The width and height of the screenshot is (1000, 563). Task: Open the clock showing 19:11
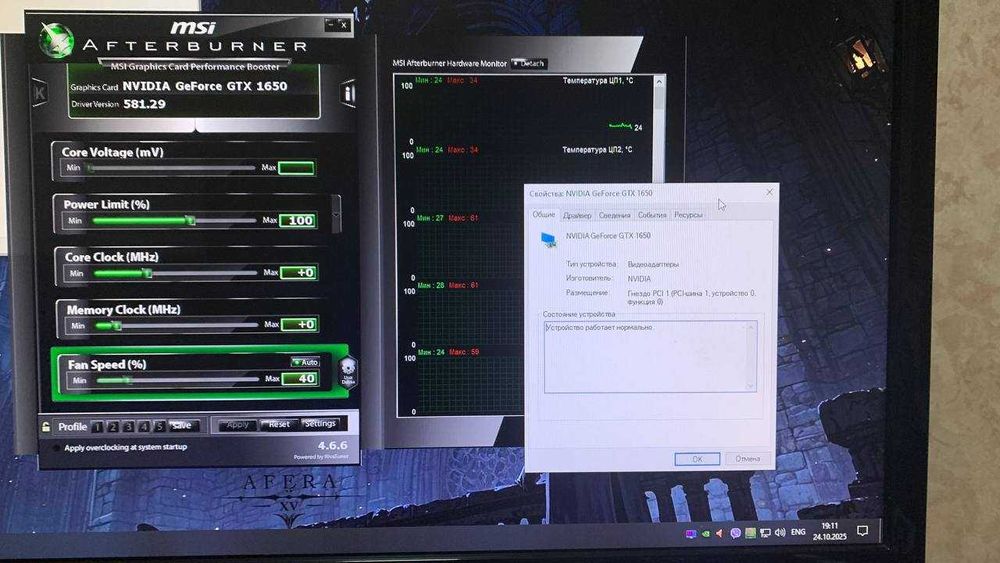point(829,531)
